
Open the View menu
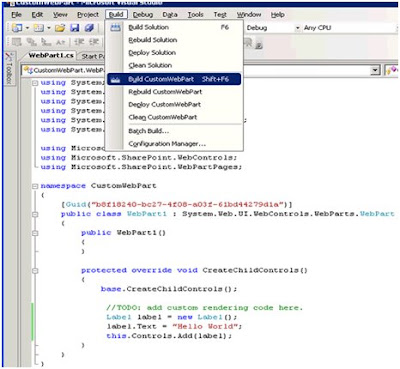coord(60,15)
